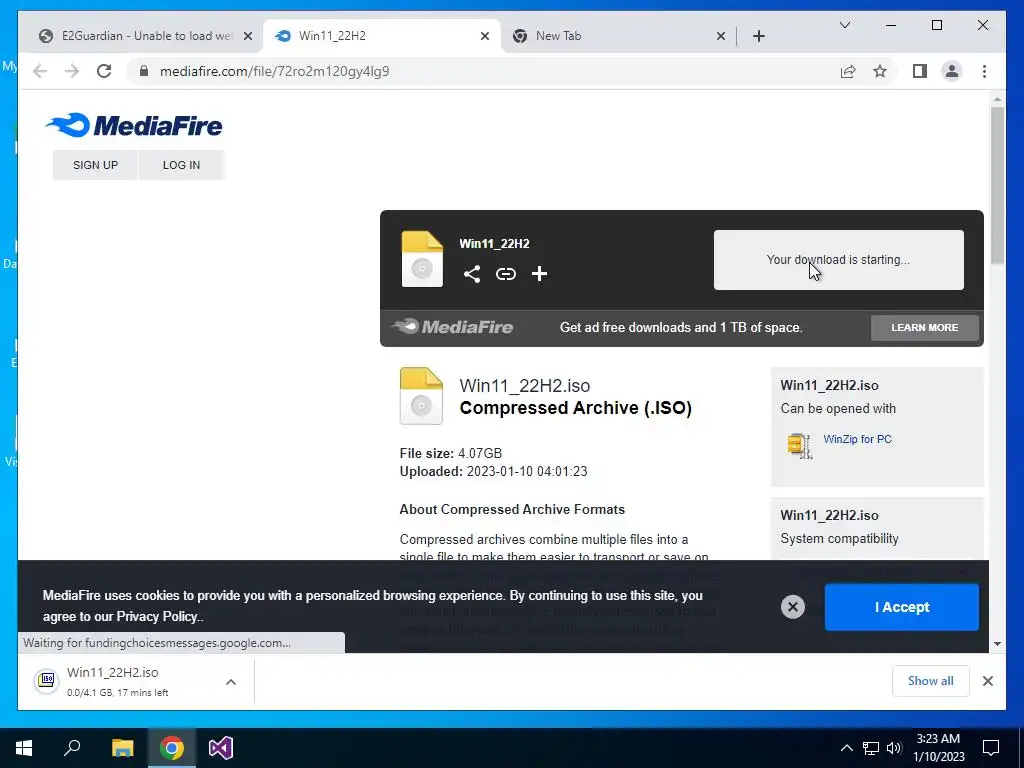Viewport: 1024px width, 768px height.
Task: Click the address bar URL
Action: (x=274, y=71)
